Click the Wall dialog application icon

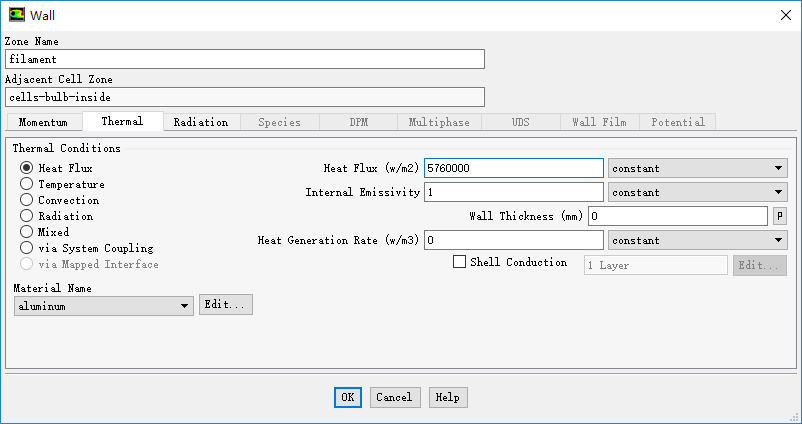[16, 15]
